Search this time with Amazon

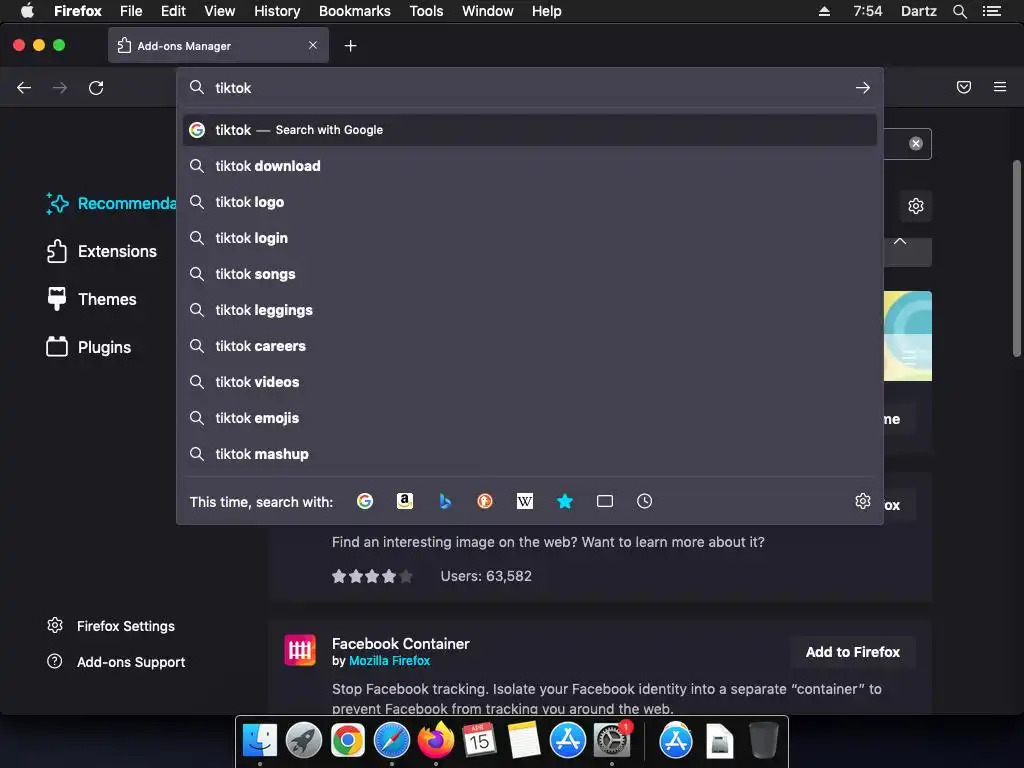(x=405, y=501)
